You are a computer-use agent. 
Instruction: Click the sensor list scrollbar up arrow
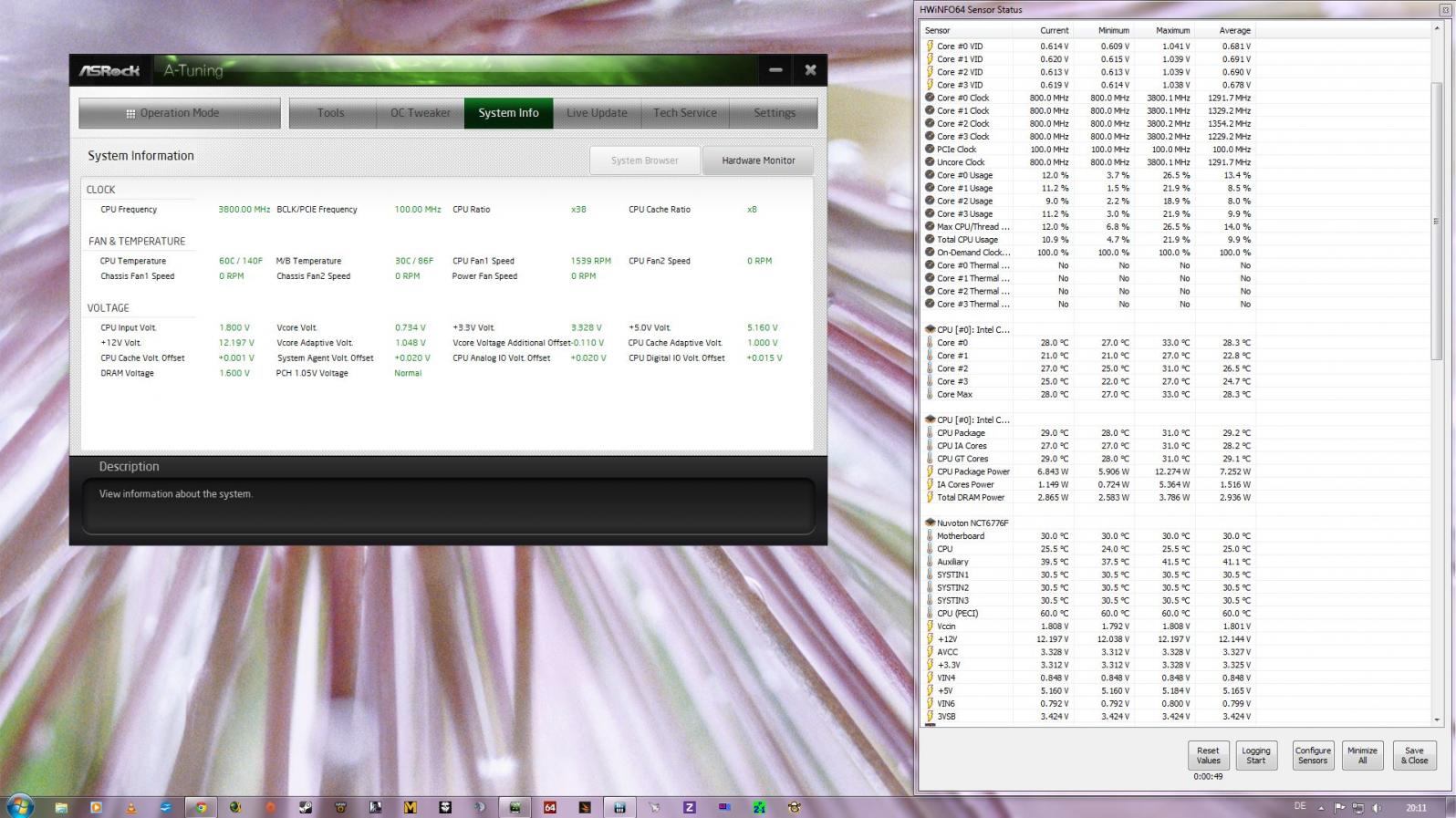point(1437,29)
